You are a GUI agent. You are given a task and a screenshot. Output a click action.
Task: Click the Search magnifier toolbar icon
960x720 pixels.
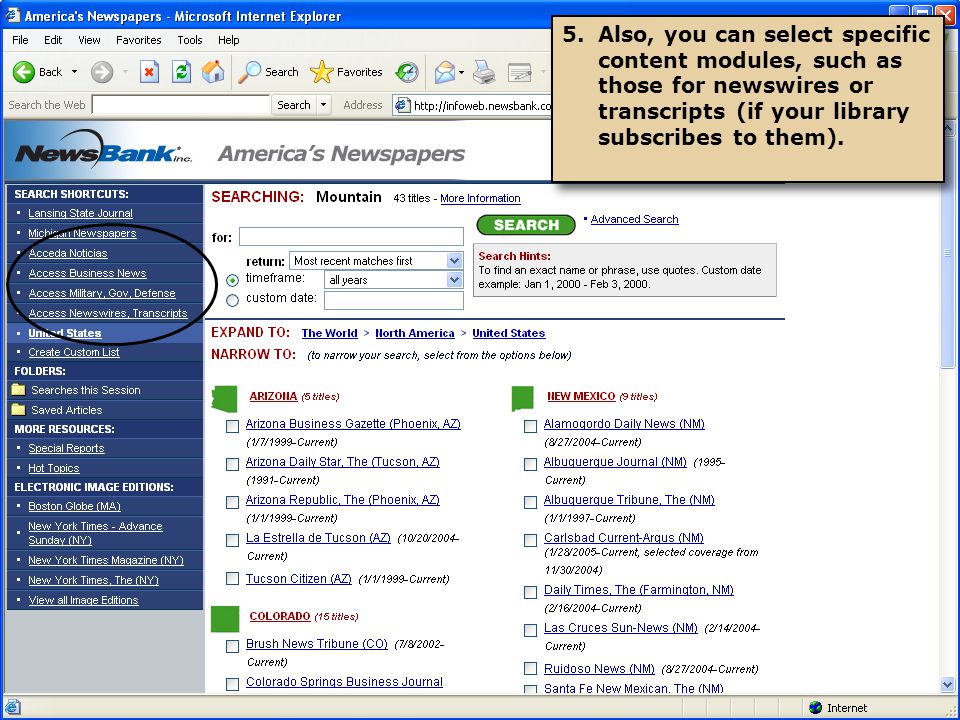pyautogui.click(x=249, y=72)
